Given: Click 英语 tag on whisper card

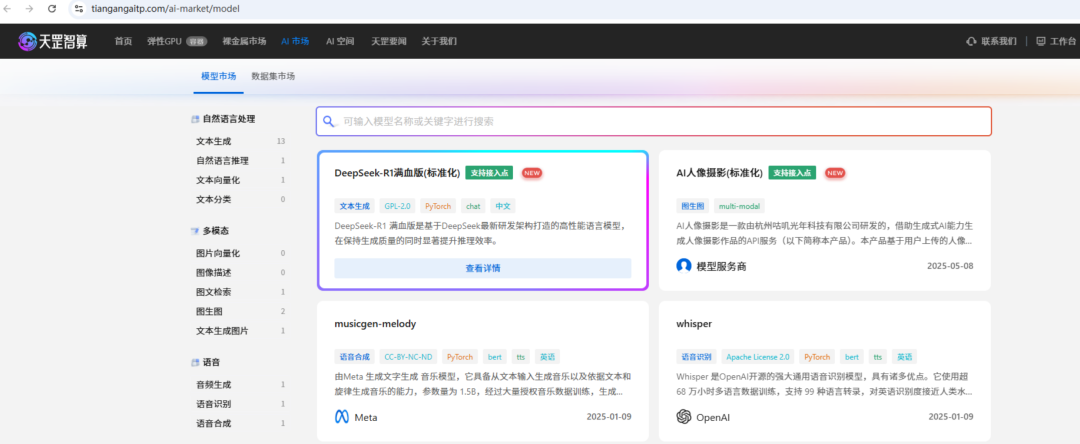Looking at the screenshot, I should coord(904,357).
